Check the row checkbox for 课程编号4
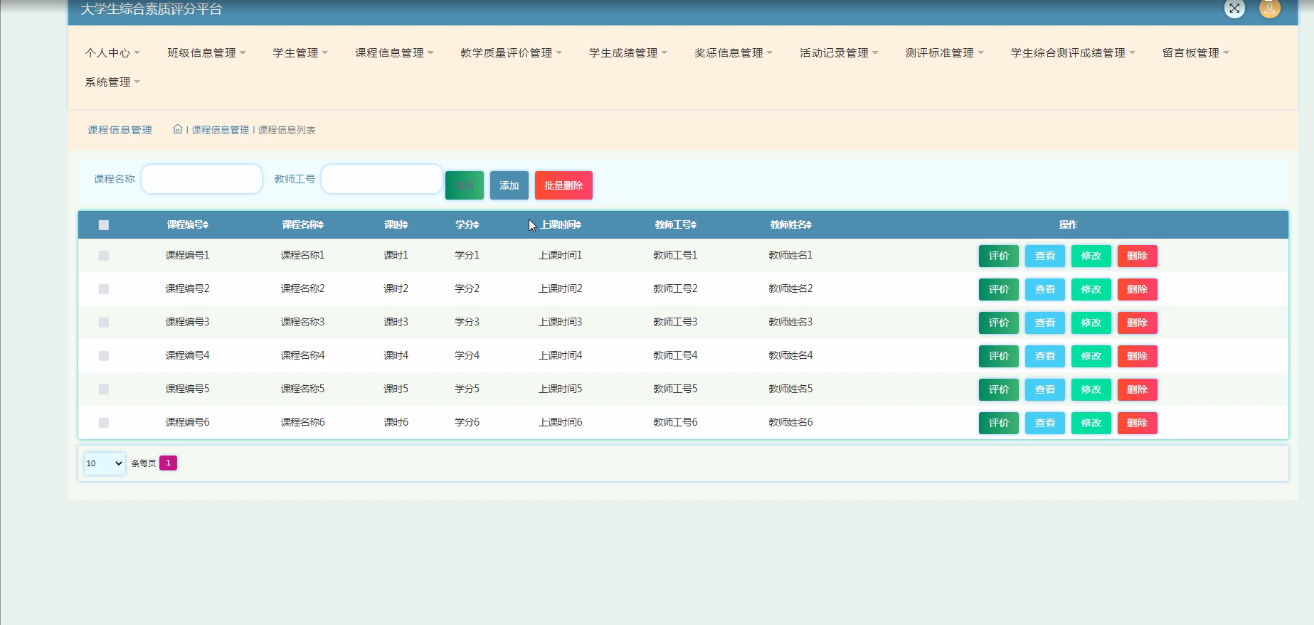 click(x=104, y=356)
